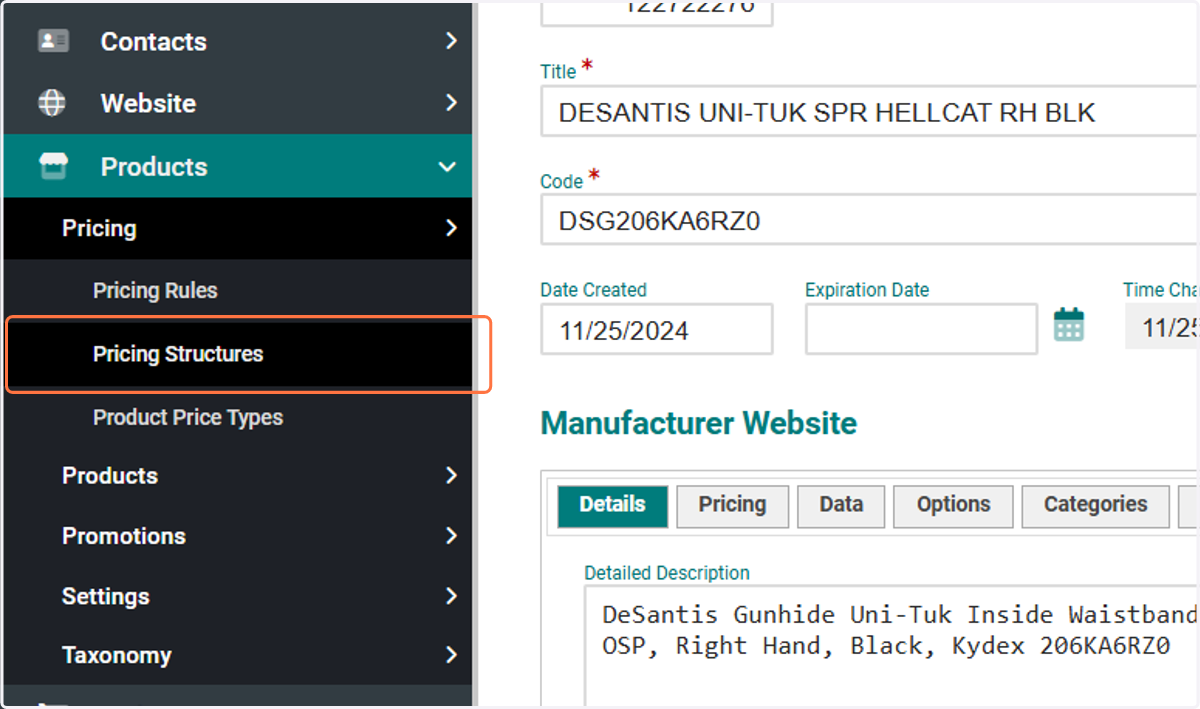Click the empty Expiration Date field
1200x709 pixels.
coord(921,329)
